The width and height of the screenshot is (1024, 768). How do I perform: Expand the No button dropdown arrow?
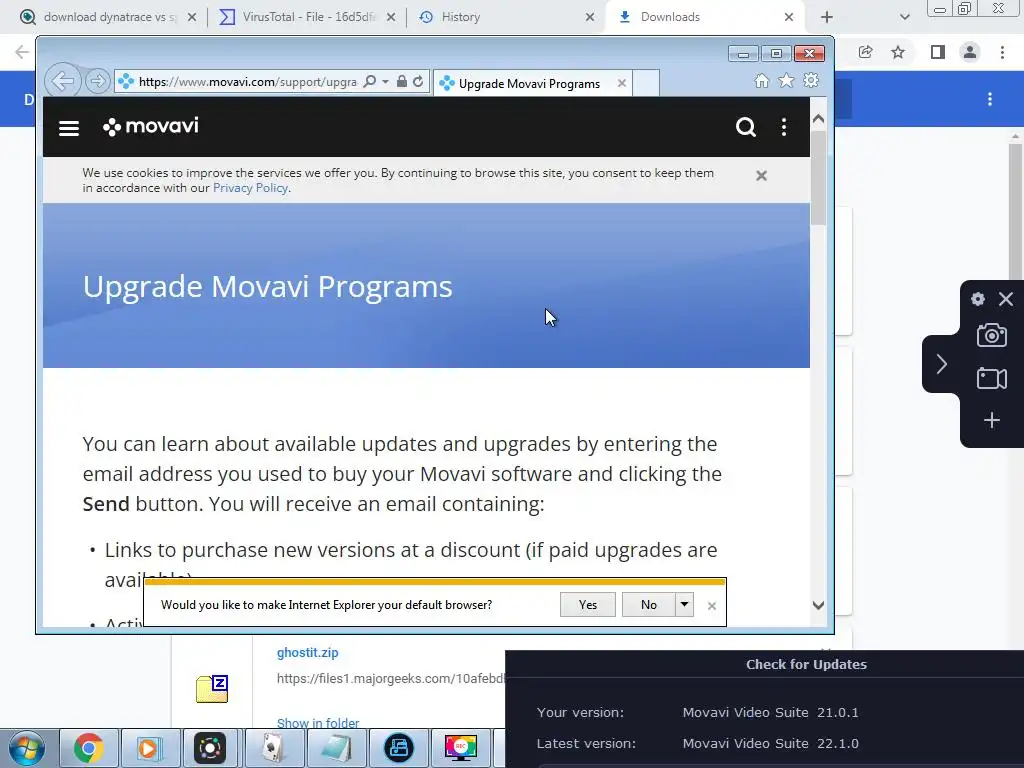(684, 605)
